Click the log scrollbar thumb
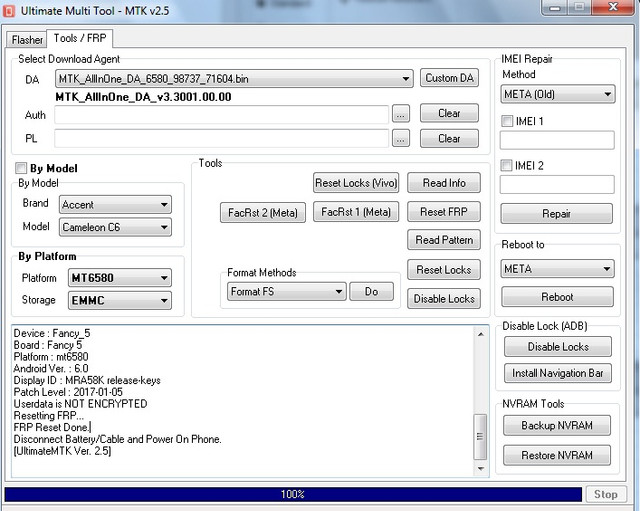The height and width of the screenshot is (511, 640). click(480, 437)
